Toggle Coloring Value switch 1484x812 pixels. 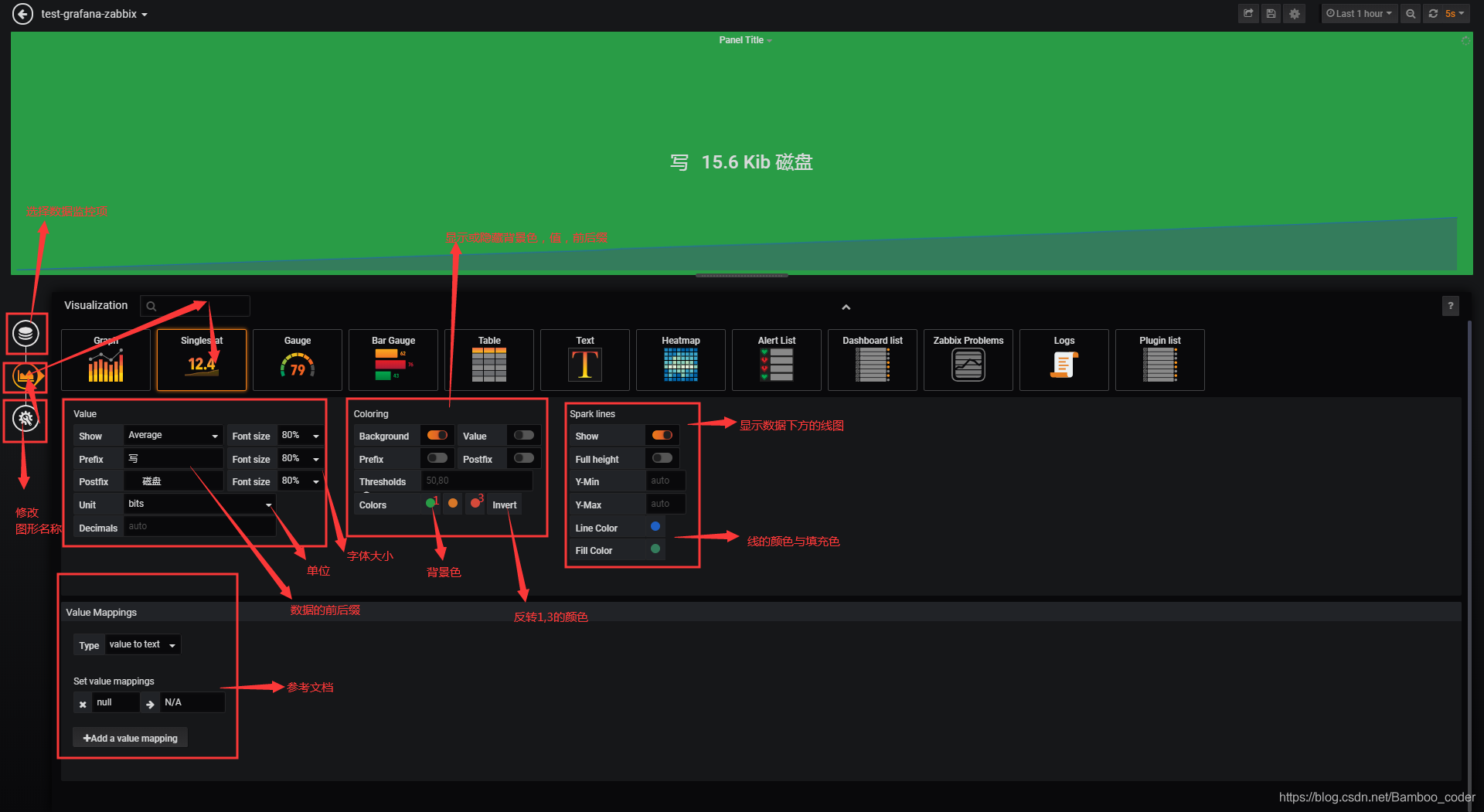(524, 435)
